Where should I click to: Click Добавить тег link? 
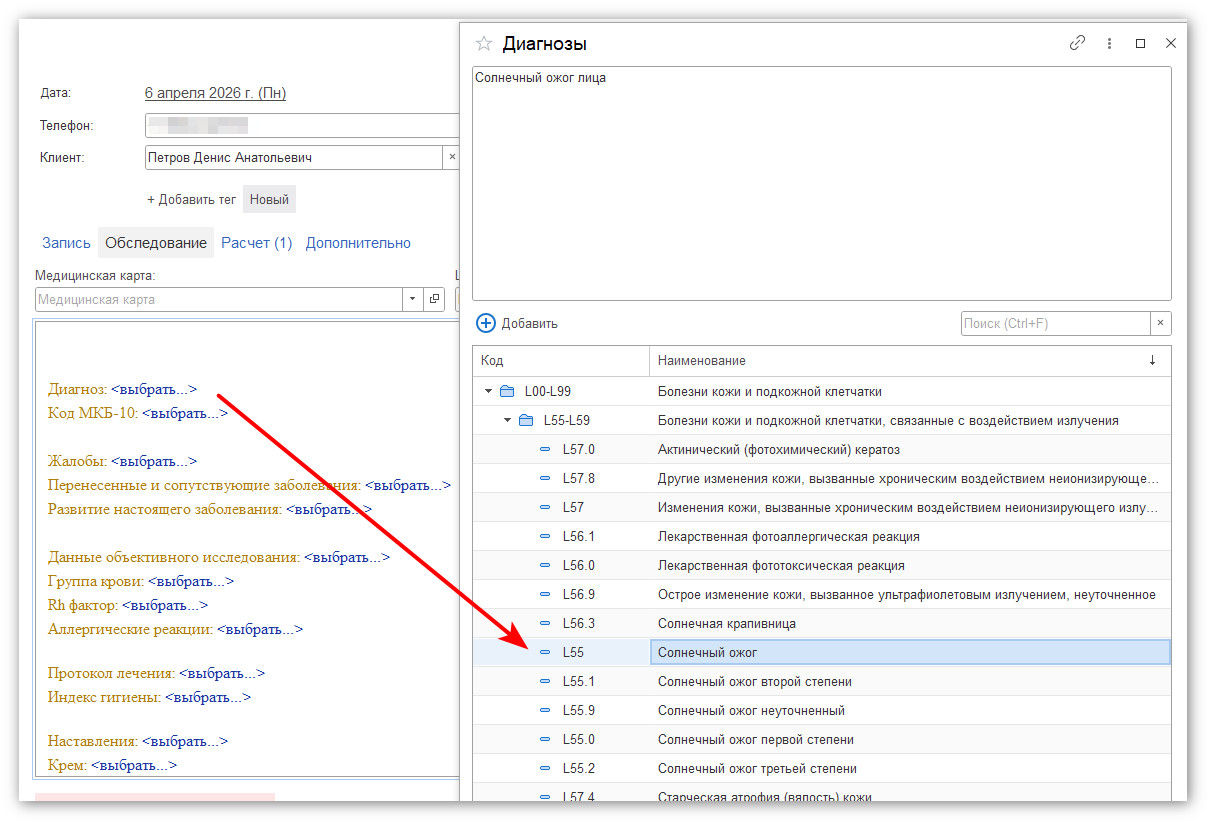pos(192,199)
